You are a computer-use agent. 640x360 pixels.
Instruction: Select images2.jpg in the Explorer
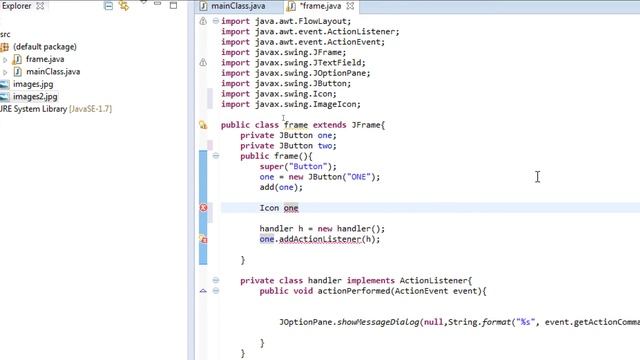click(x=35, y=97)
